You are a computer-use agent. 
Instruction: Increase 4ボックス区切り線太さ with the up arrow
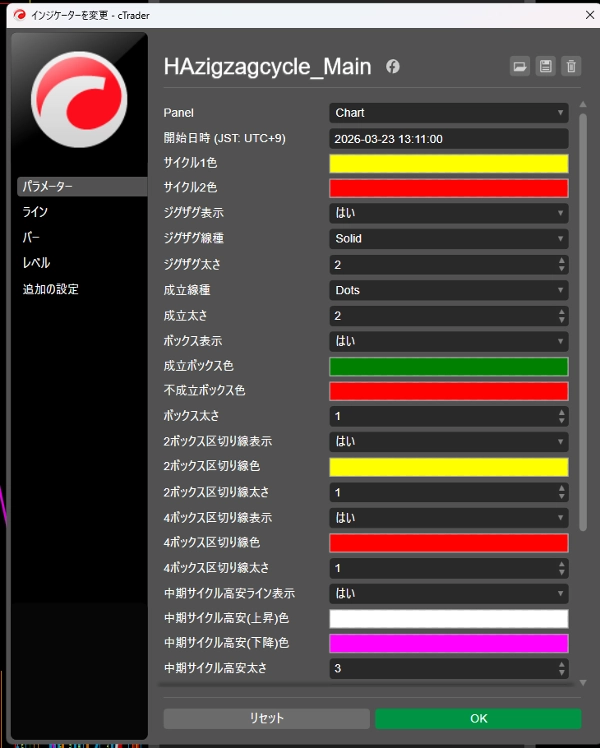pos(561,564)
